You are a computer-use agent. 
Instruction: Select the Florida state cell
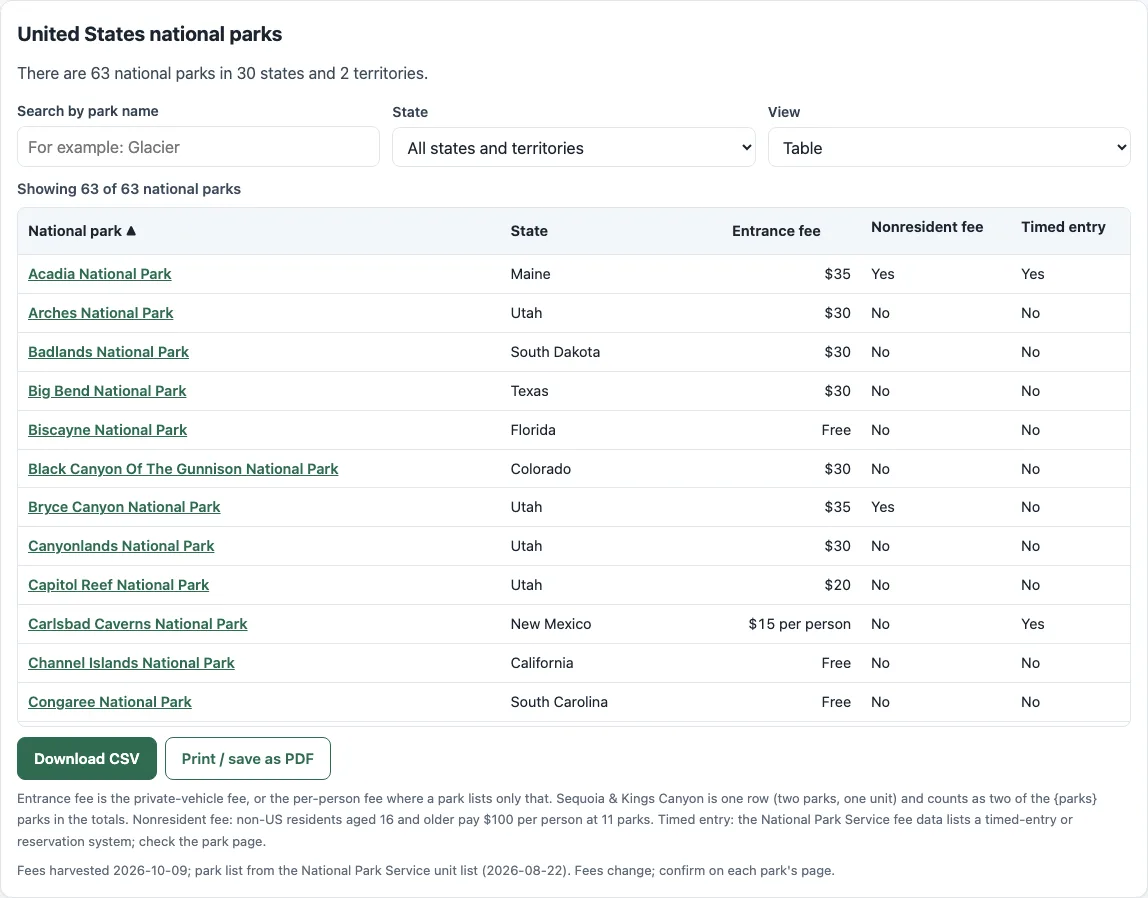click(x=533, y=430)
